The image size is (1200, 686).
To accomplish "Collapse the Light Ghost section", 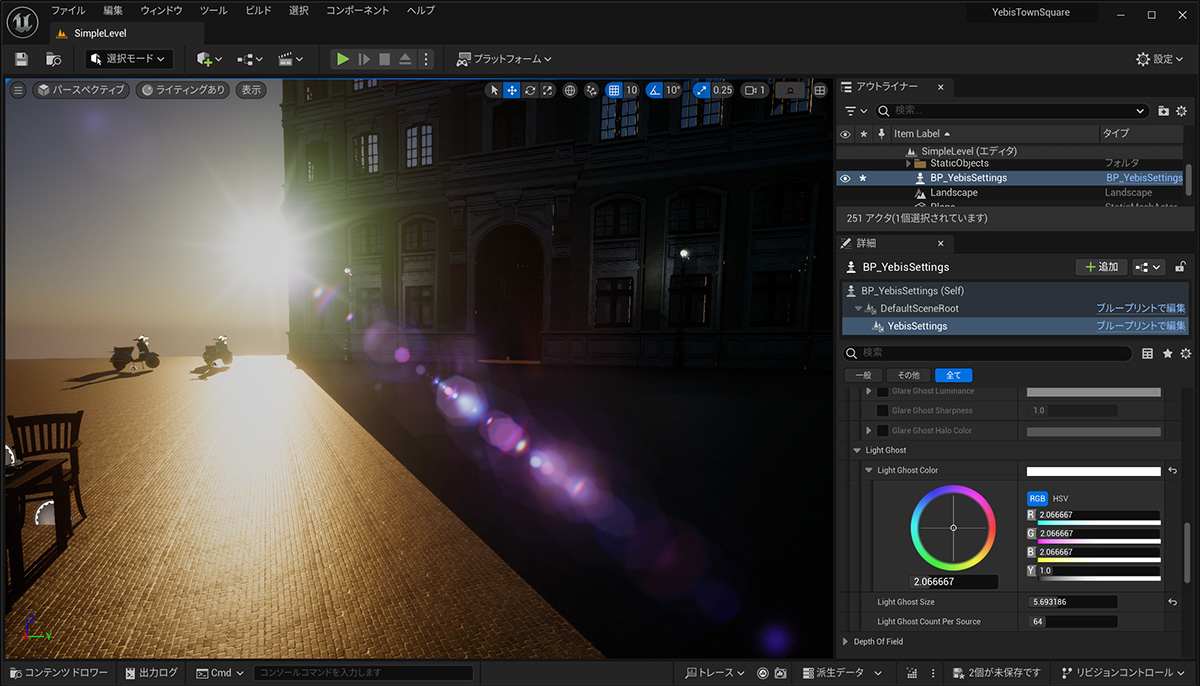I will [x=857, y=450].
